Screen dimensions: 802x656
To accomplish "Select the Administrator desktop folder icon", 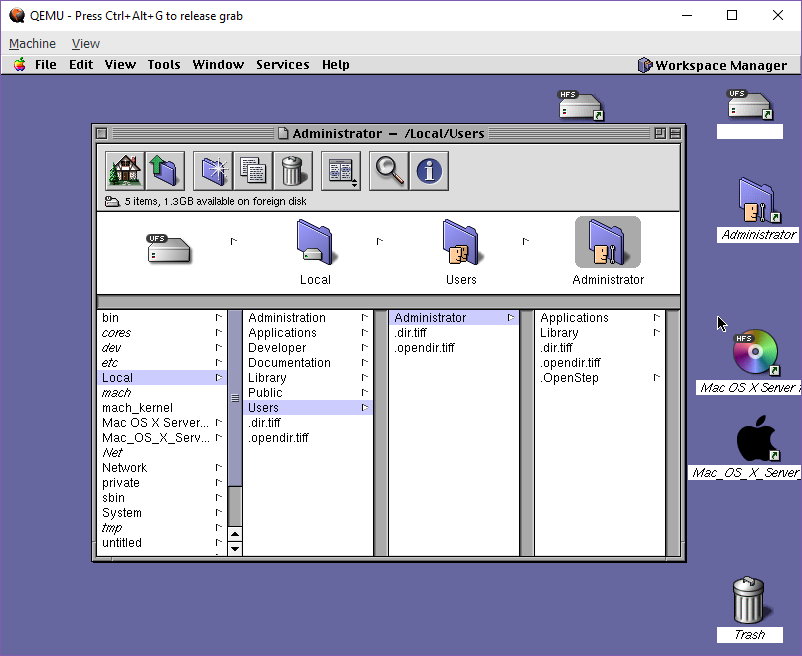I will click(758, 201).
